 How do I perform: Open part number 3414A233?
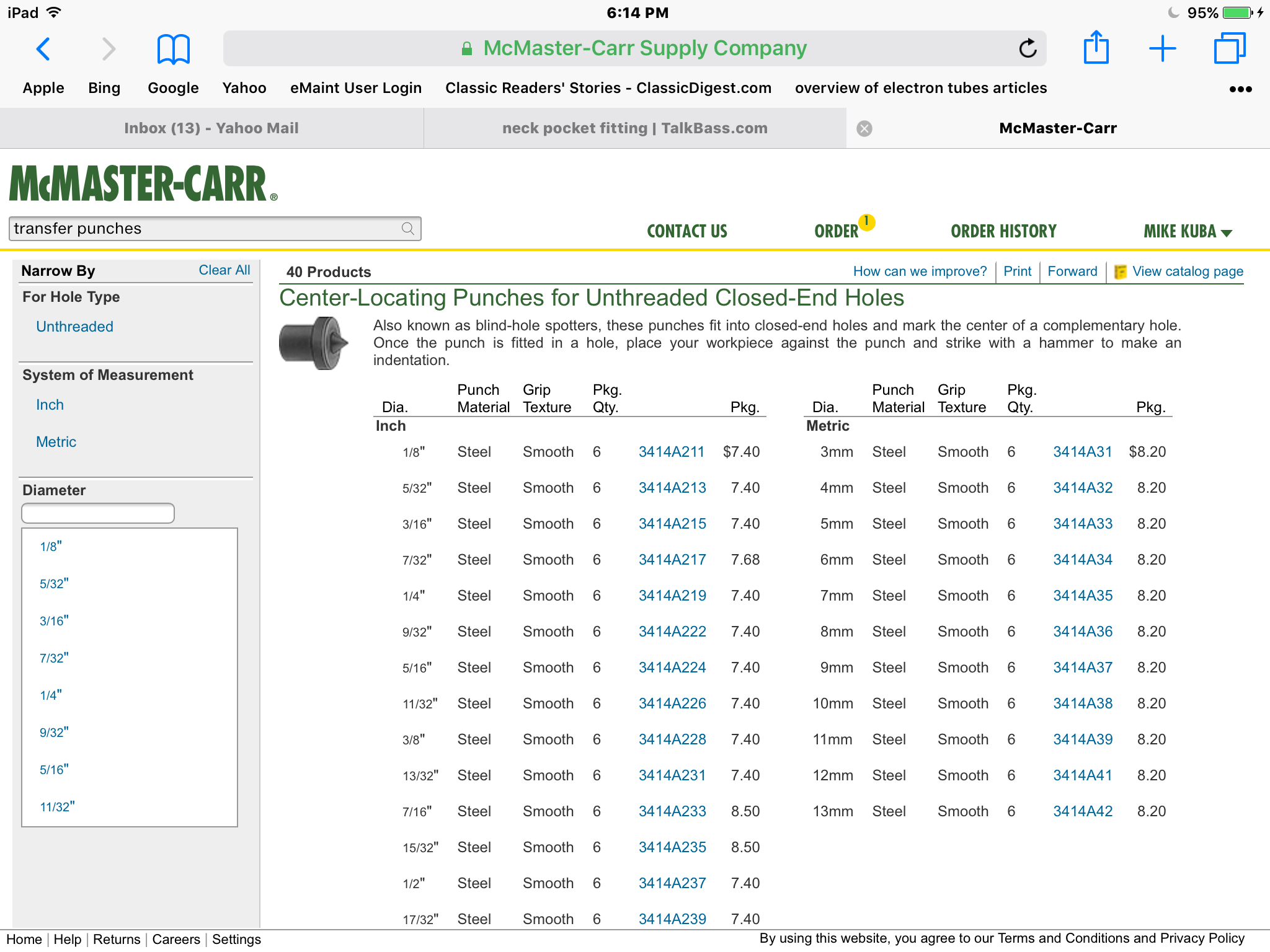coord(672,811)
